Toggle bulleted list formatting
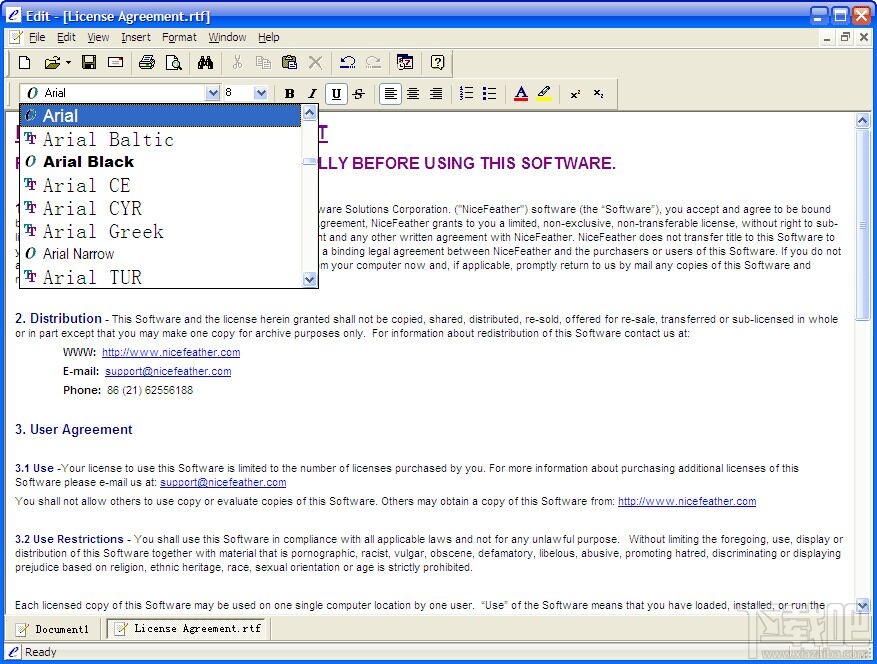Screen dimensions: 877x664 click(489, 93)
